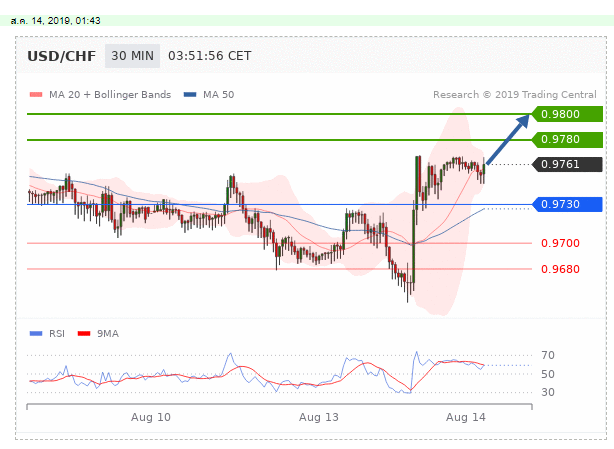
Task: Click the USD/CHF pair title
Action: tap(61, 56)
